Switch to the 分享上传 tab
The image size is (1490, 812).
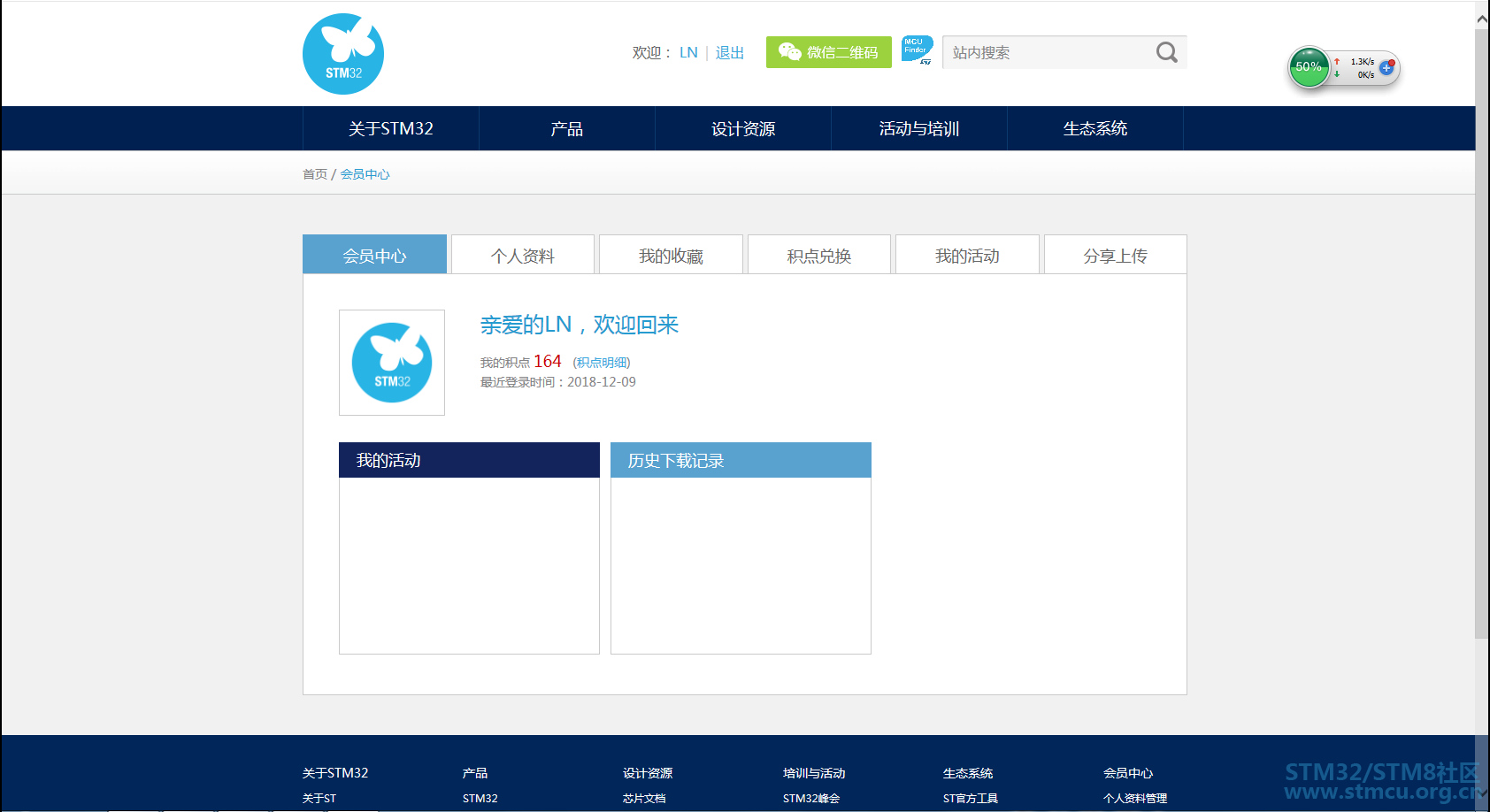click(x=1116, y=255)
